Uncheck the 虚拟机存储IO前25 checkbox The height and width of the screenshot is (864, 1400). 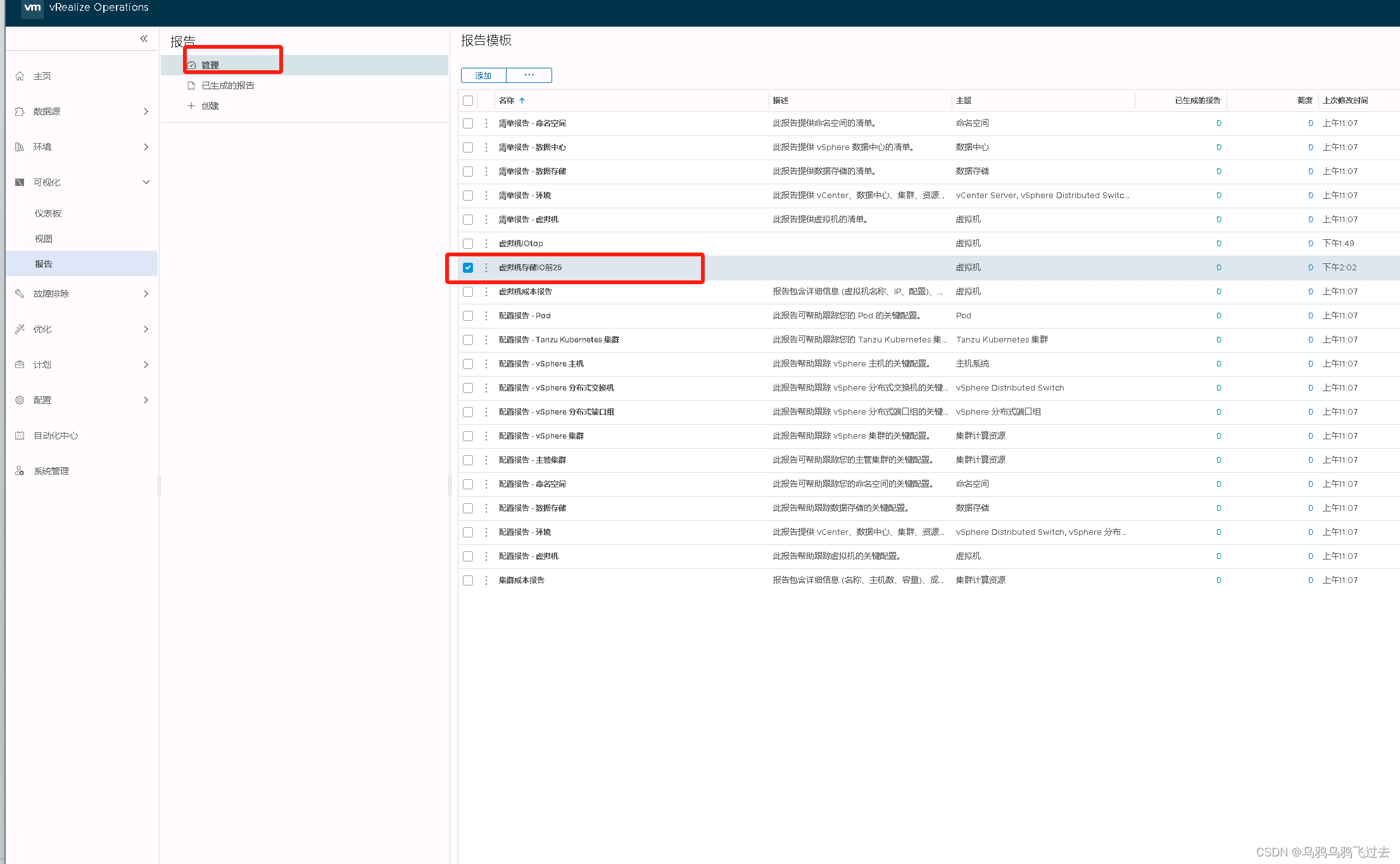(468, 268)
